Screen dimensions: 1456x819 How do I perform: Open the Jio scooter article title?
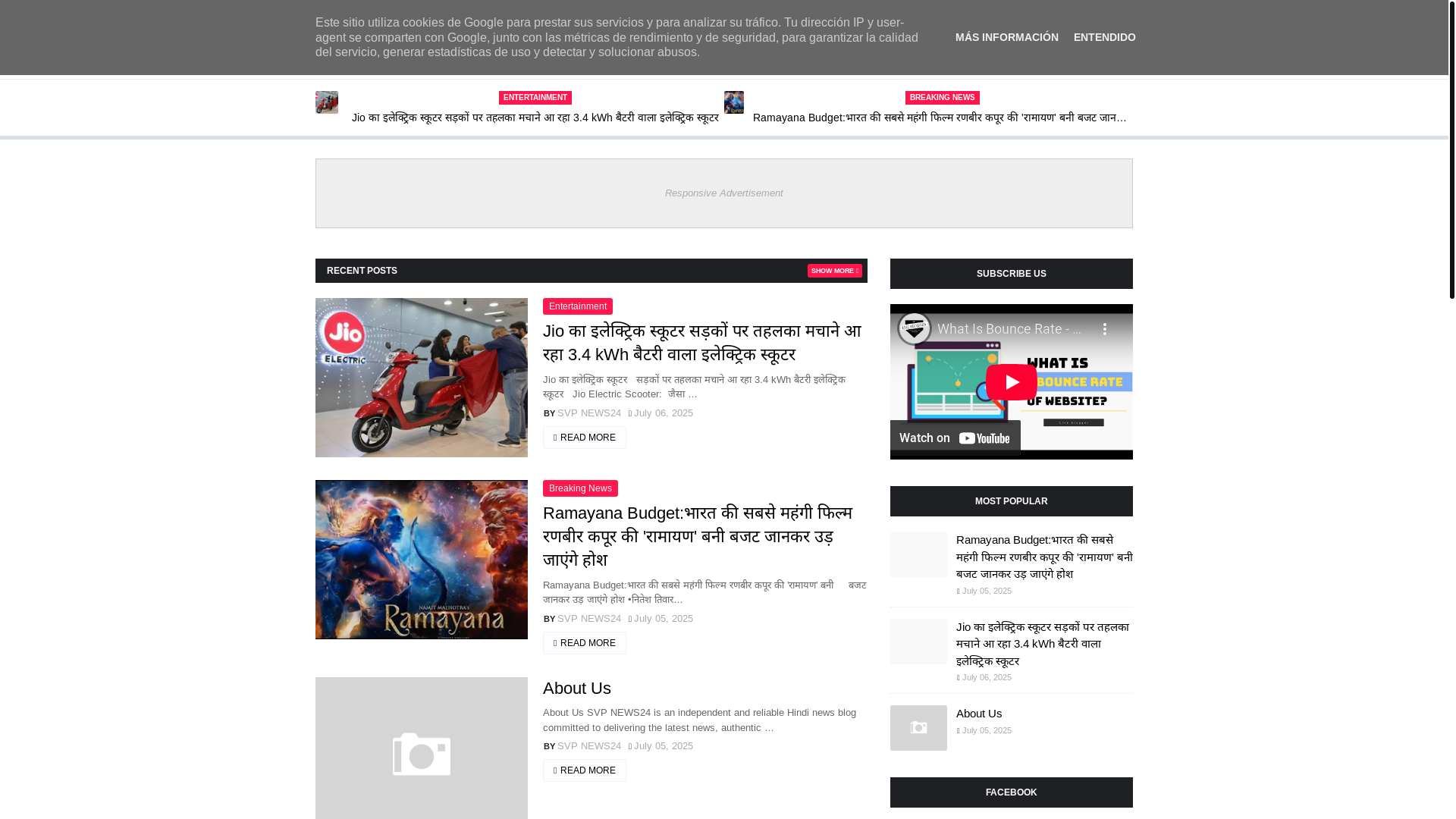tap(702, 343)
